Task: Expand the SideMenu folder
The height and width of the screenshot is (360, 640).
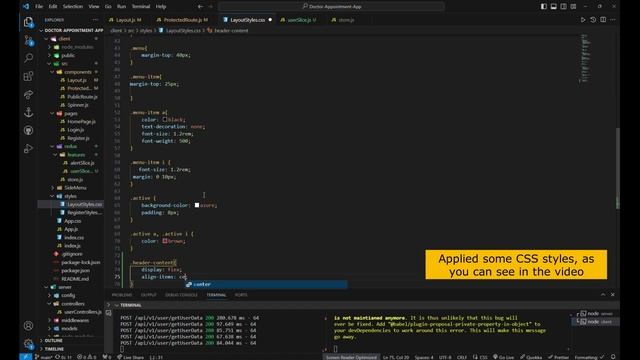Action: (75, 188)
